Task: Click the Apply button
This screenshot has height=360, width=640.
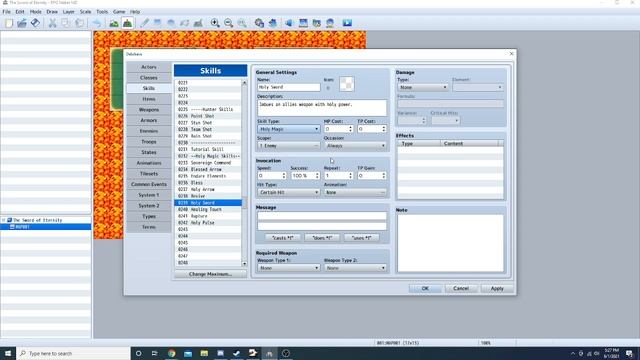Action: [497, 289]
